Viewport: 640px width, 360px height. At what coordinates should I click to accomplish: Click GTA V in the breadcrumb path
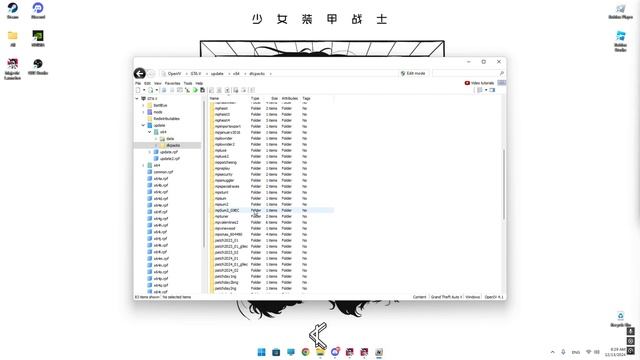tap(196, 74)
